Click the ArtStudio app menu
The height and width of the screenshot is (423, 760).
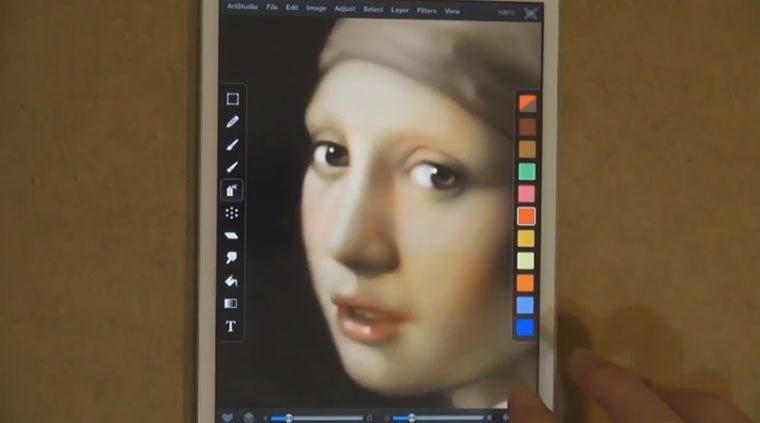[x=241, y=8]
